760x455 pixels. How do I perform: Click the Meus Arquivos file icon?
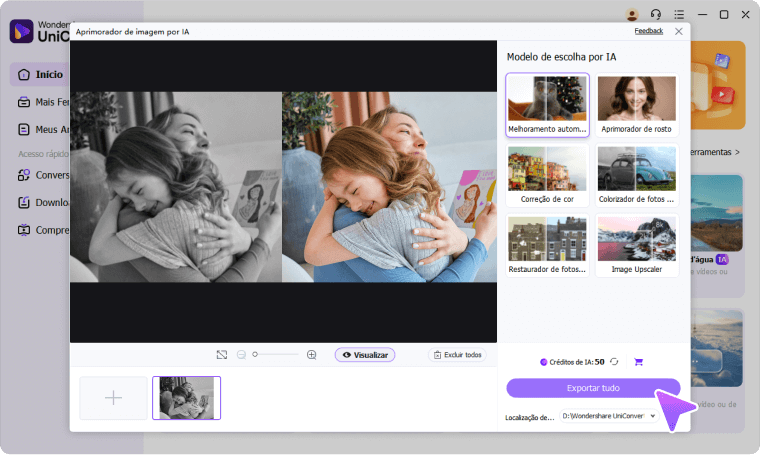point(24,129)
